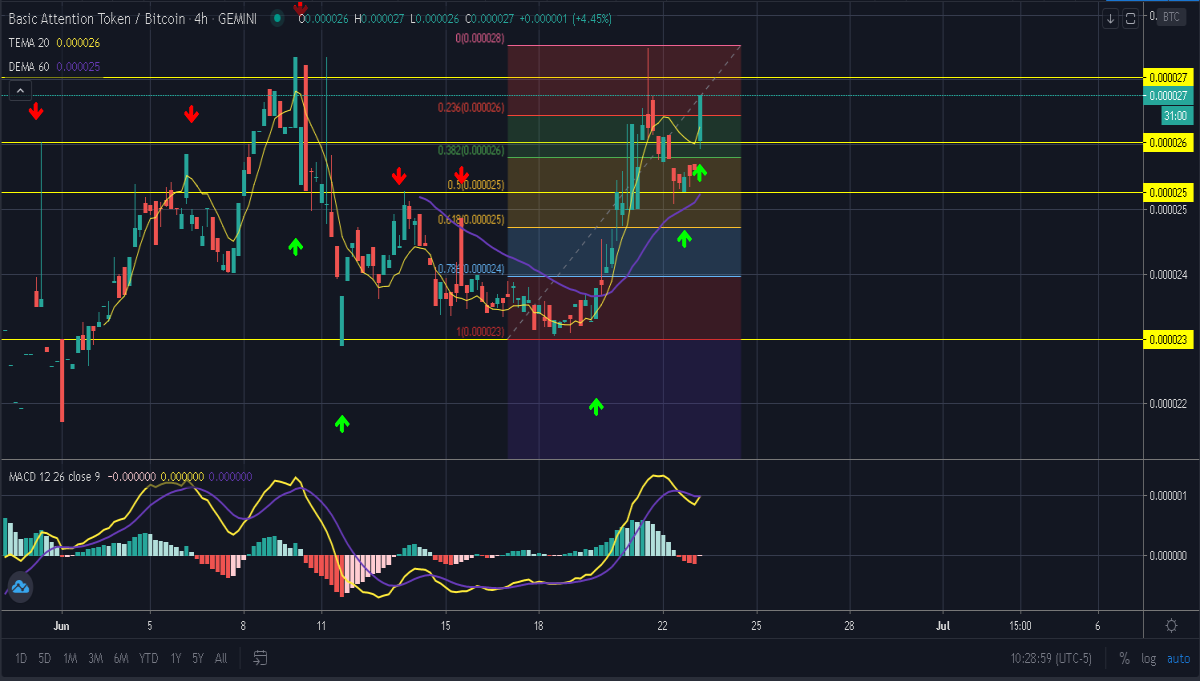Click the 0.236(0.000026) Fibonacci level label
Image resolution: width=1200 pixels, height=681 pixels.
(470, 108)
